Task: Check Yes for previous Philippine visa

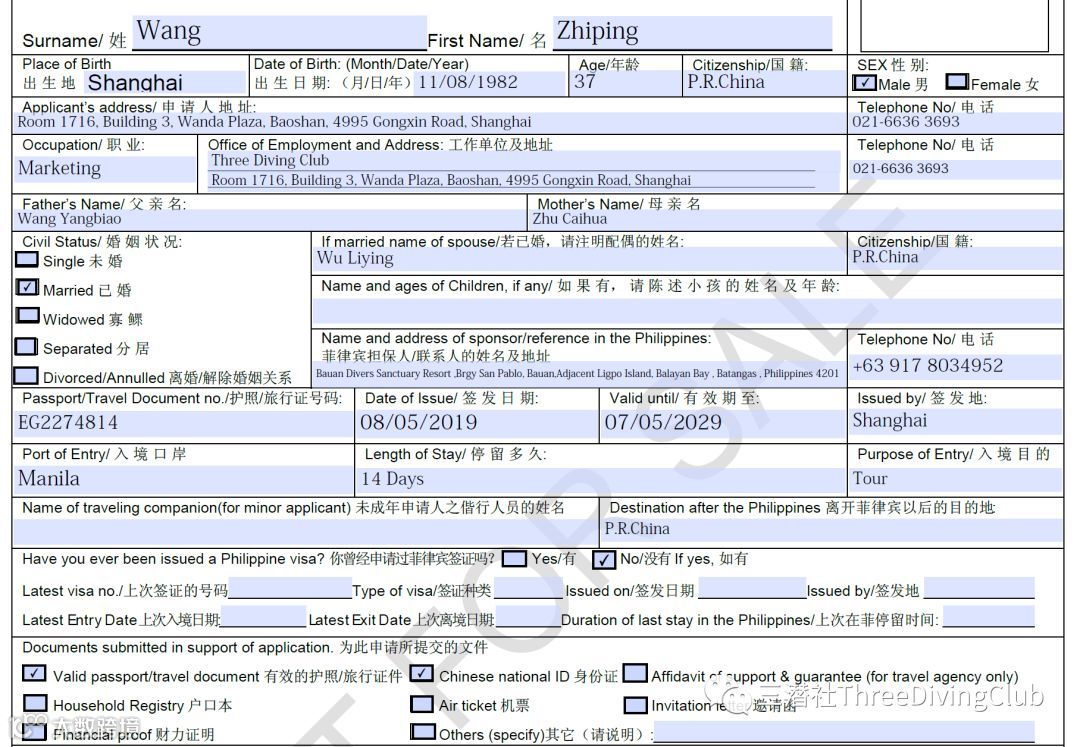Action: tap(515, 558)
